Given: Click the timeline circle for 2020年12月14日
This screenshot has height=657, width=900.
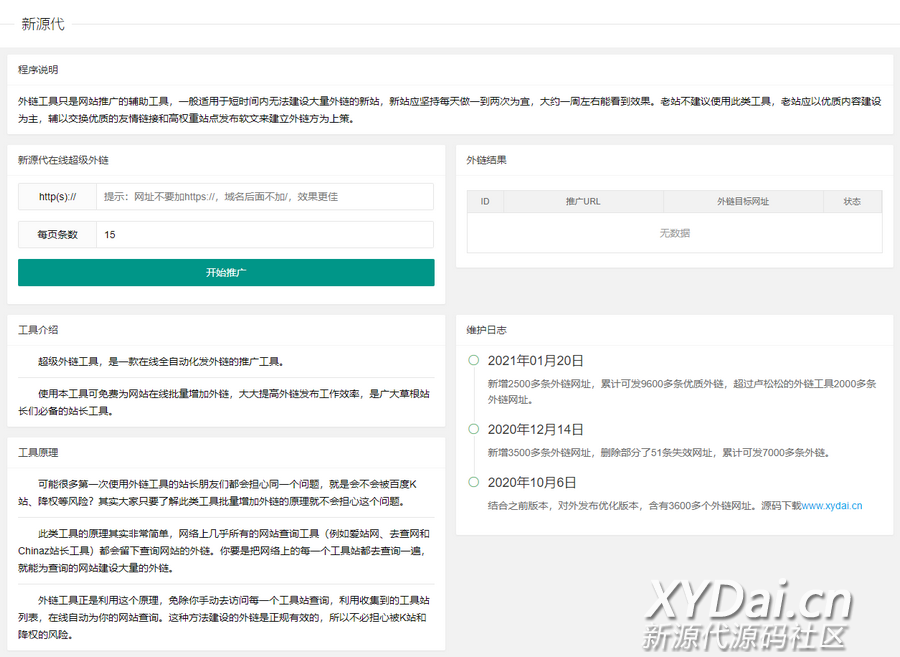Looking at the screenshot, I should point(473,429).
